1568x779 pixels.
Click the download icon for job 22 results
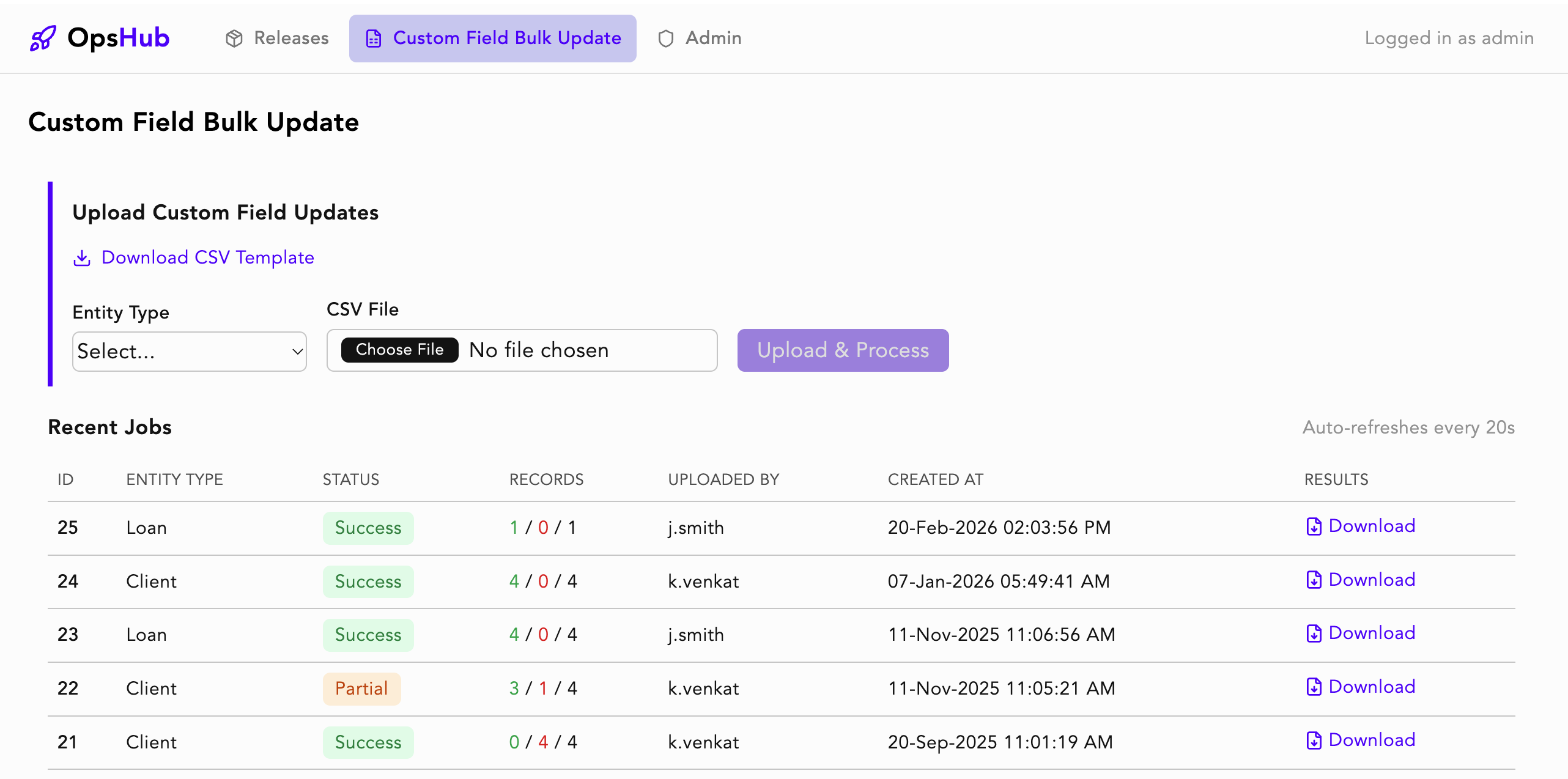(x=1314, y=687)
